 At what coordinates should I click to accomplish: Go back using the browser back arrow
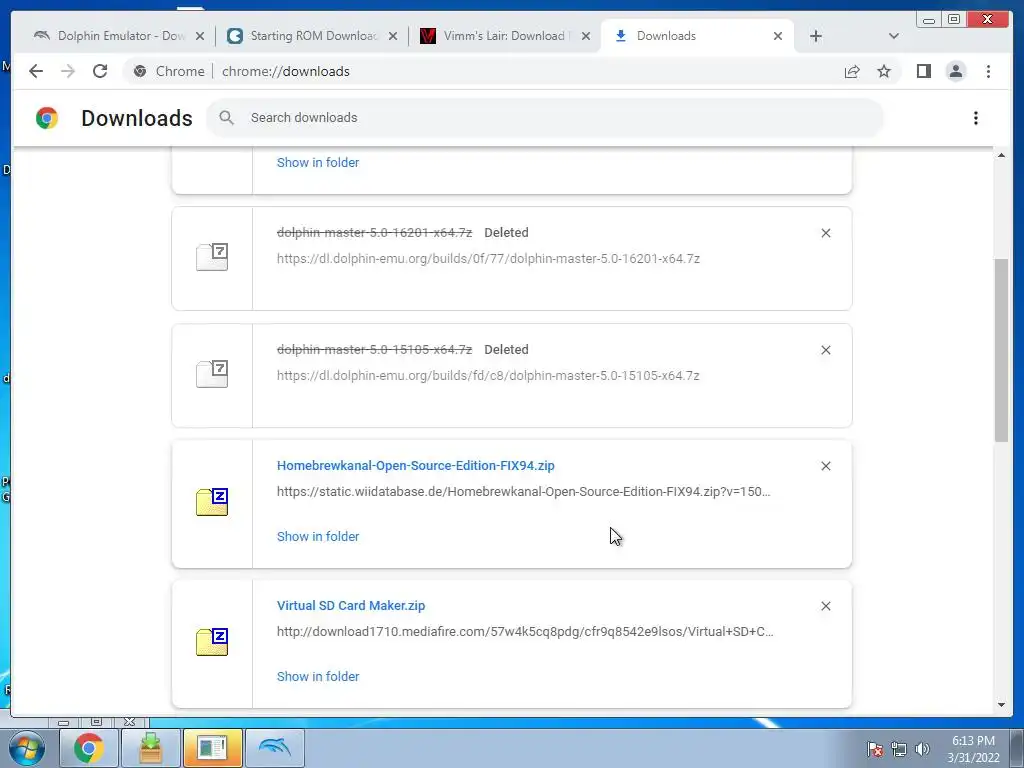pyautogui.click(x=36, y=71)
